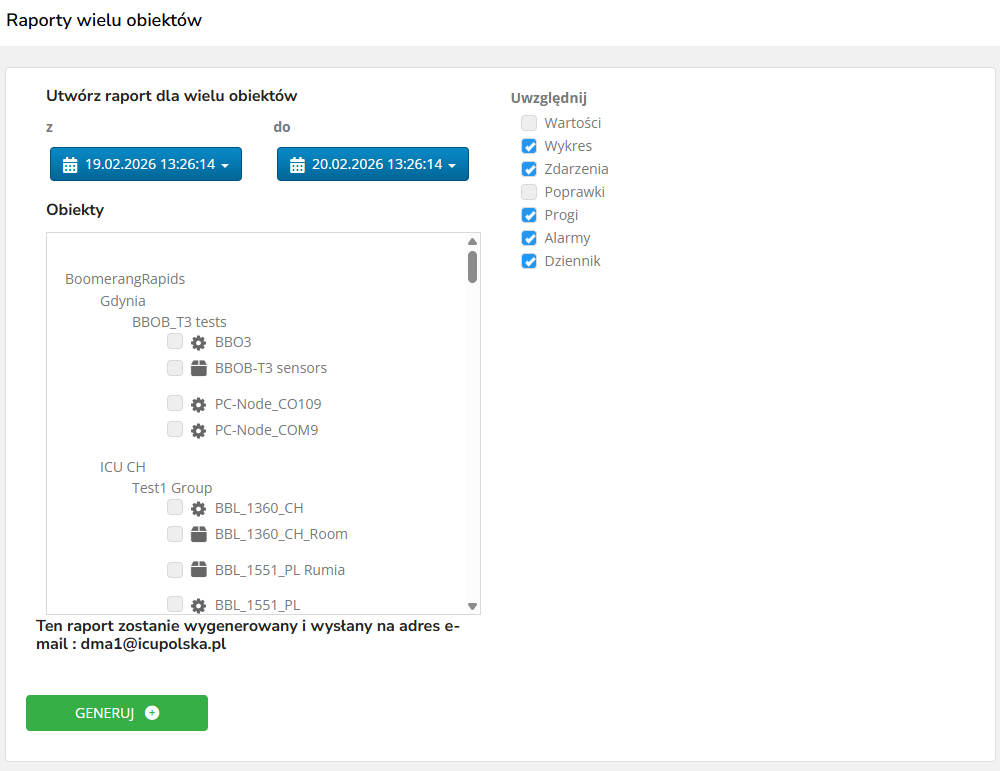Image resolution: width=1000 pixels, height=771 pixels.
Task: Select the Gdynia tree node
Action: click(x=123, y=301)
